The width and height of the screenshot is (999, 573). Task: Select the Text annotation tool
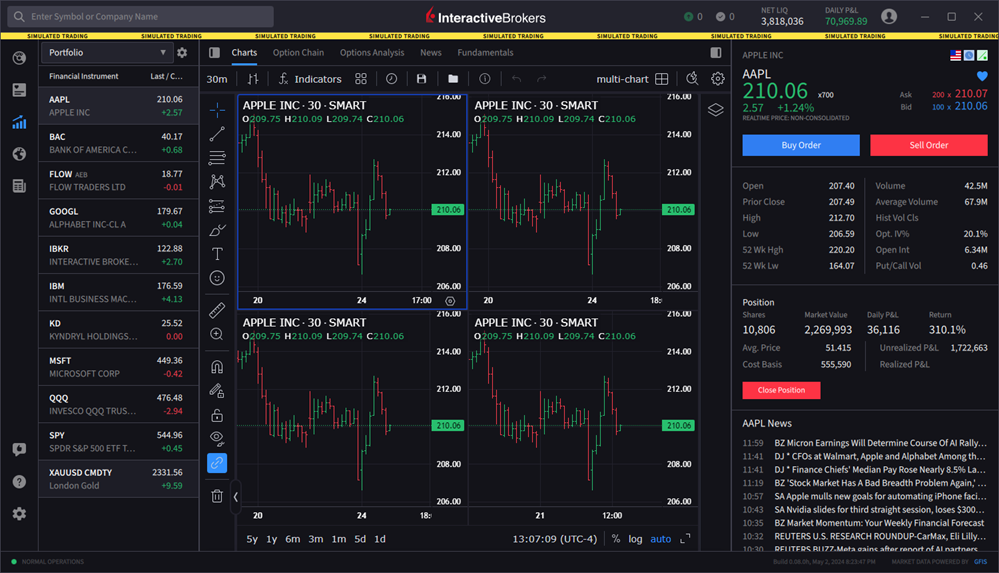pos(217,254)
